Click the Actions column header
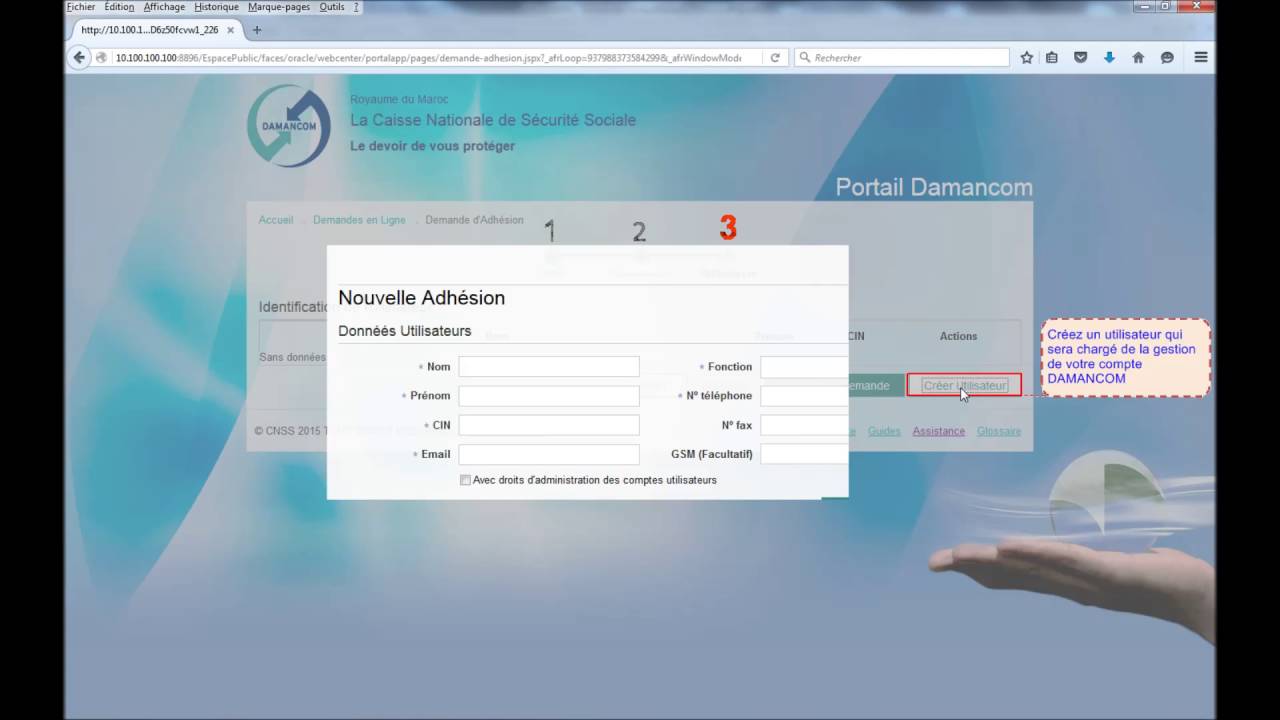 coord(958,336)
